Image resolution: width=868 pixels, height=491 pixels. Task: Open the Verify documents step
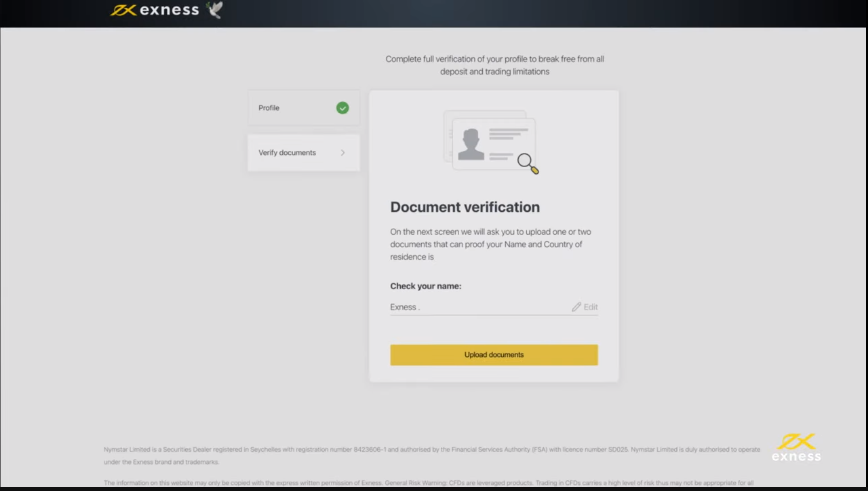coord(303,153)
